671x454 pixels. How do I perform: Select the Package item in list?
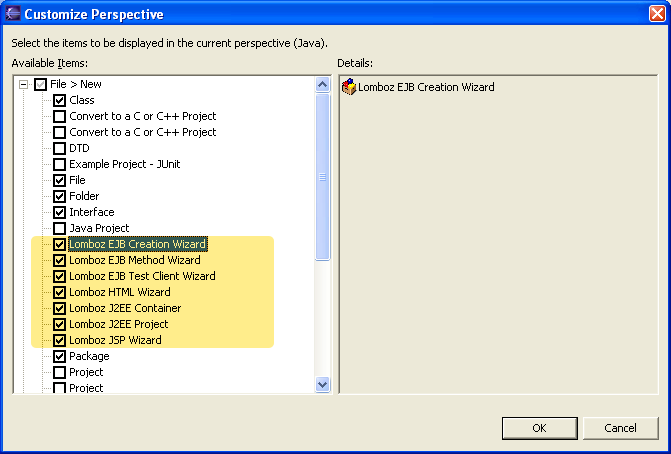[x=89, y=356]
